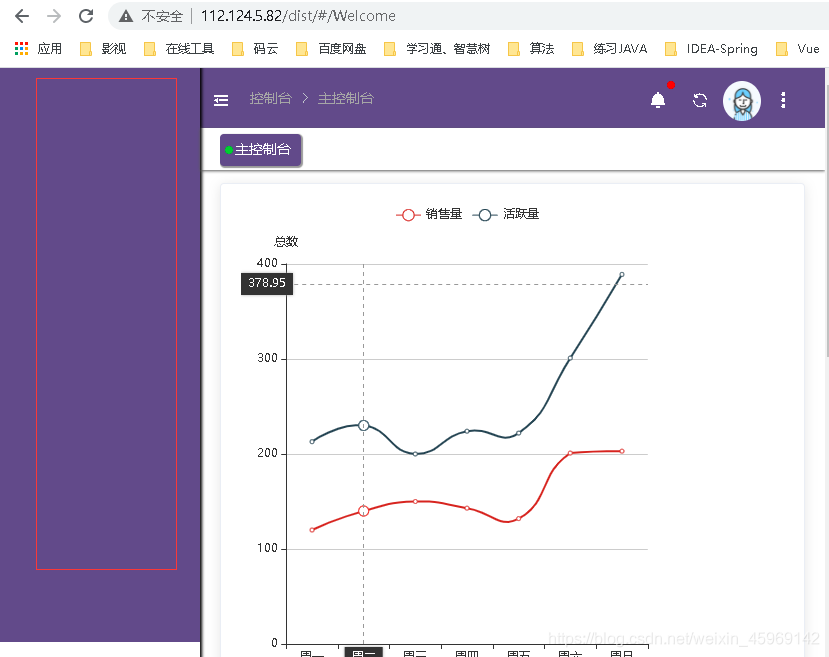Click the highlighted 活跃量 point on the dashed line

[x=363, y=425]
